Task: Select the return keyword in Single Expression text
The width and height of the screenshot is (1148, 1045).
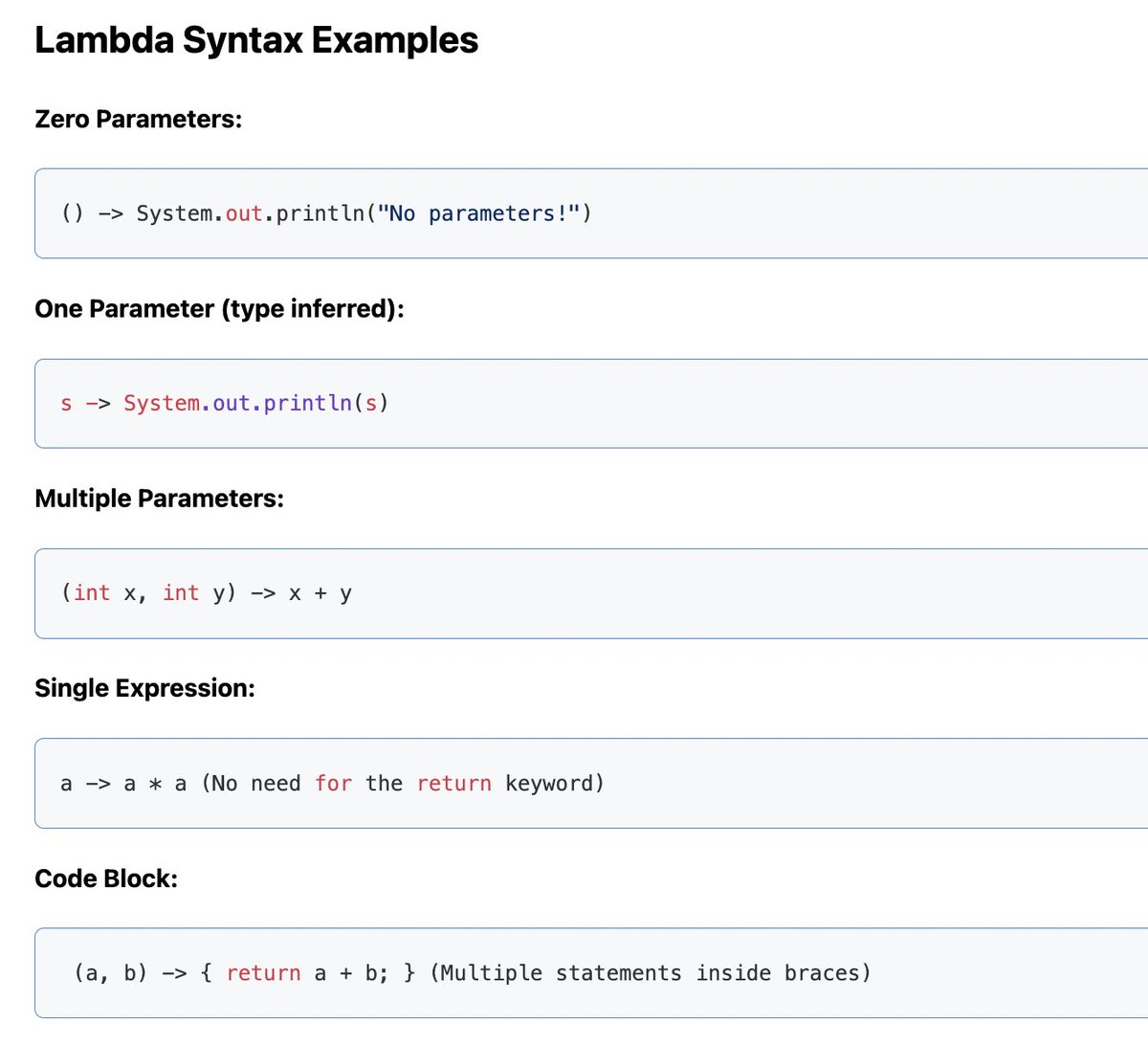Action: pos(453,783)
